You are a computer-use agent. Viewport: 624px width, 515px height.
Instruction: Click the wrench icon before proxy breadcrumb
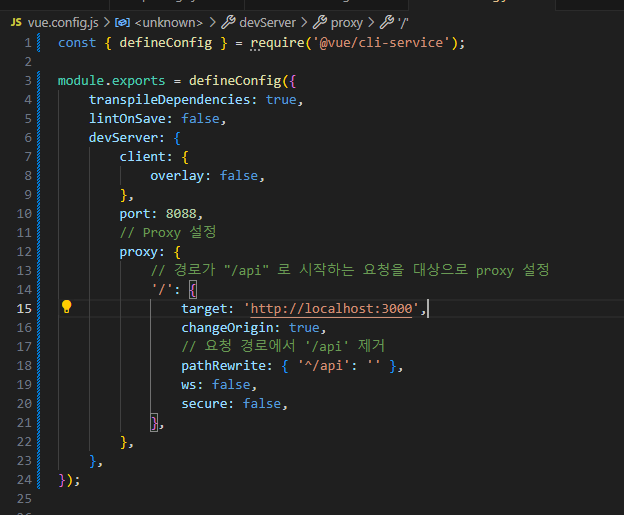coord(320,22)
